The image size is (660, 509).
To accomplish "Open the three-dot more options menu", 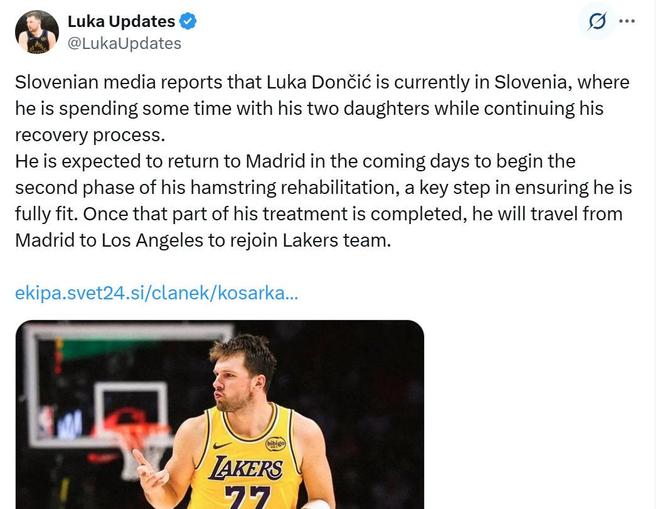I will pos(627,21).
